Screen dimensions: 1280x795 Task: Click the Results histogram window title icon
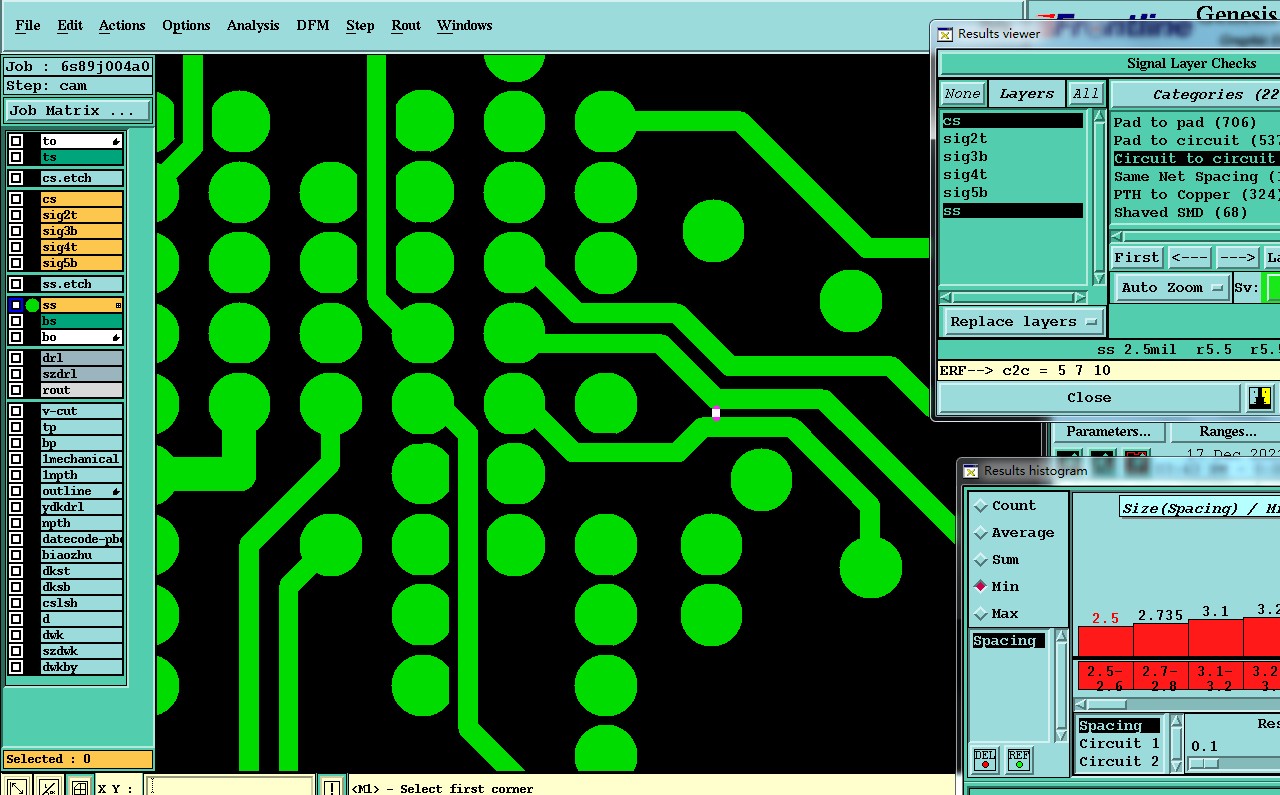point(971,471)
